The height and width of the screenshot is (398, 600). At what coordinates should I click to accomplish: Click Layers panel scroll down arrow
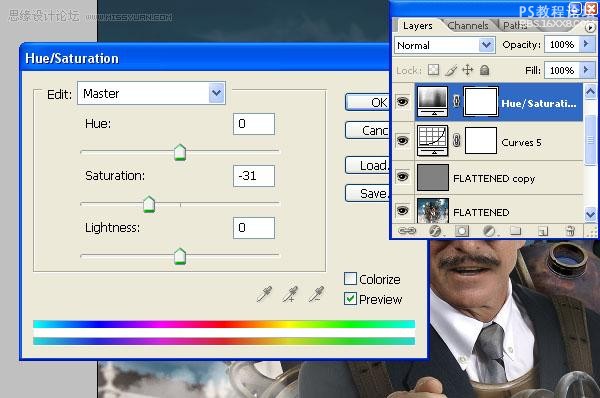tap(590, 214)
